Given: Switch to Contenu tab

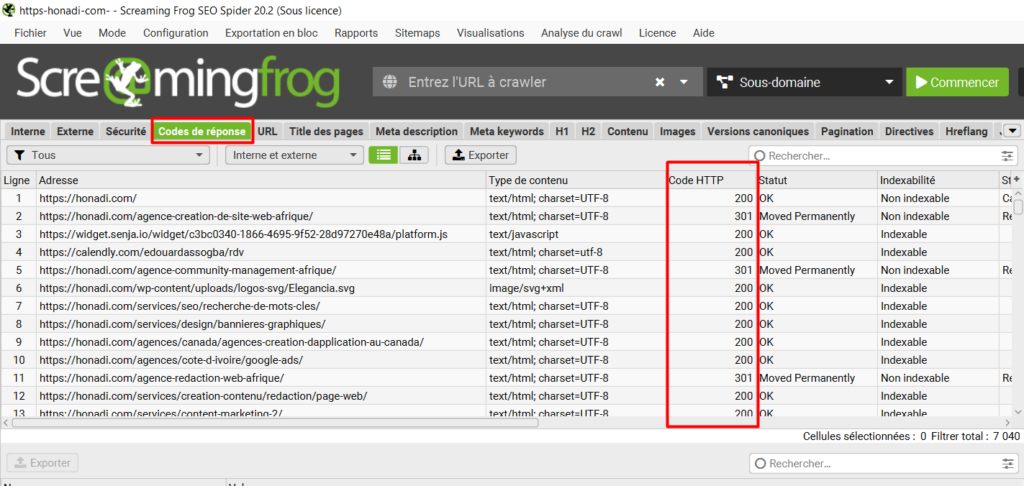Looking at the screenshot, I should [x=628, y=131].
